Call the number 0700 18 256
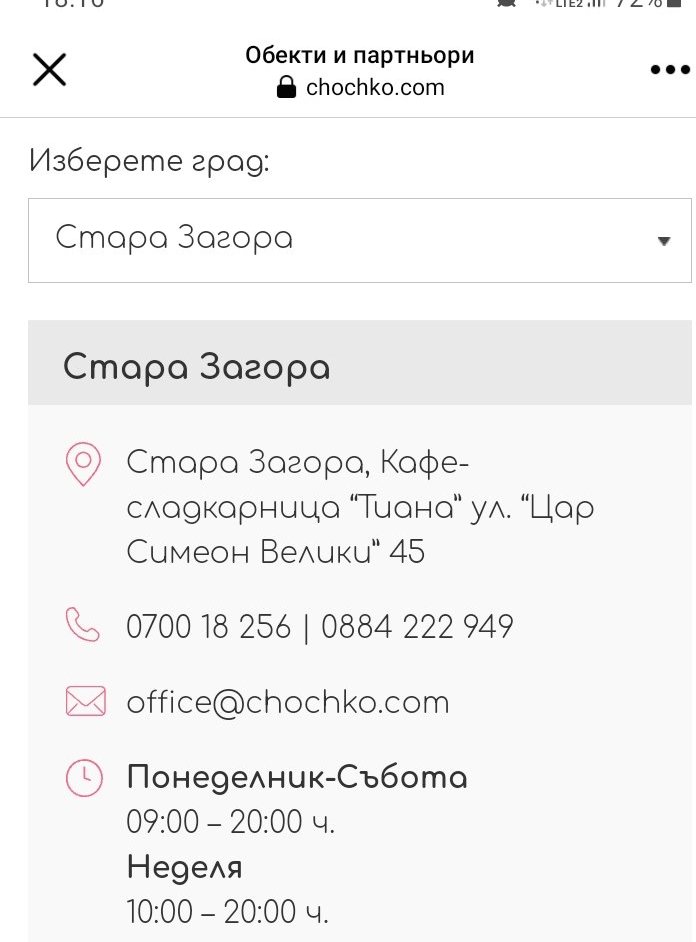Screen dimensions: 696x942 coord(208,627)
